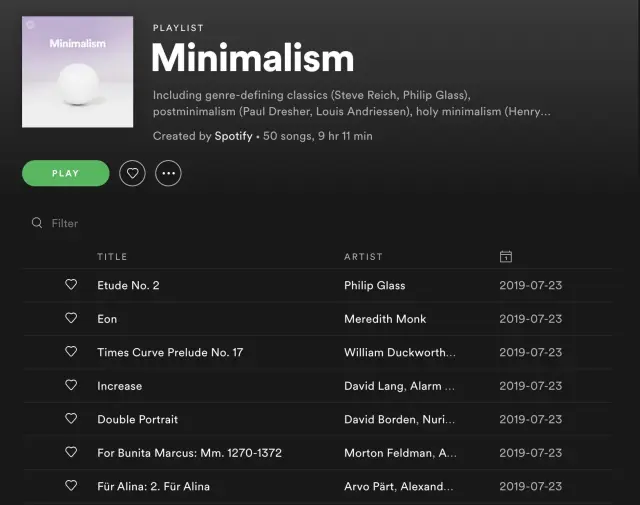Open the three-dots more options menu
Screen dimensions: 640x505
(168, 173)
